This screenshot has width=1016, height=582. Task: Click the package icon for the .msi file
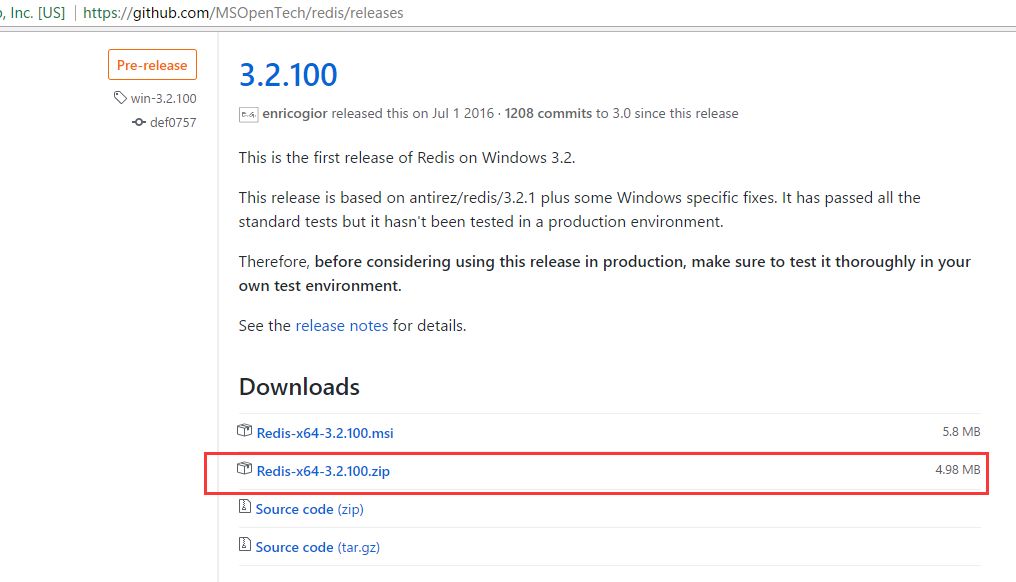245,431
